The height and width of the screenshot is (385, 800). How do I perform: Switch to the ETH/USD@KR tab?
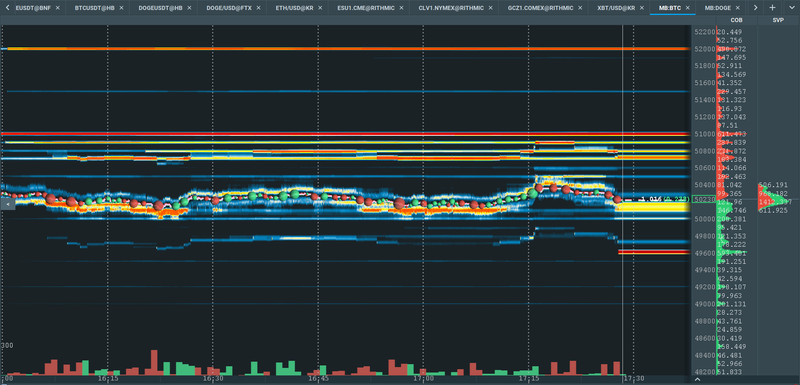pyautogui.click(x=295, y=8)
